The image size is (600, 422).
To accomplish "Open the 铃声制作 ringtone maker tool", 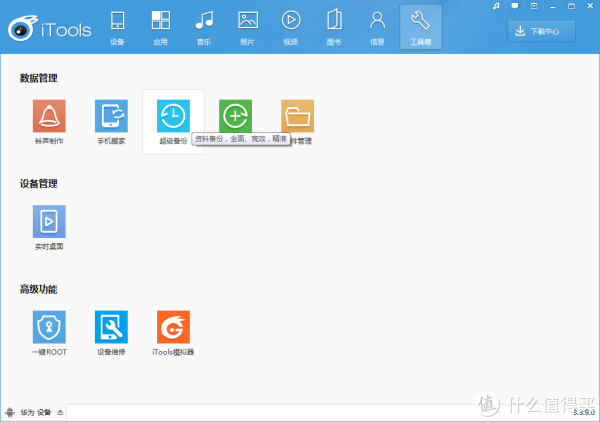I will click(49, 117).
